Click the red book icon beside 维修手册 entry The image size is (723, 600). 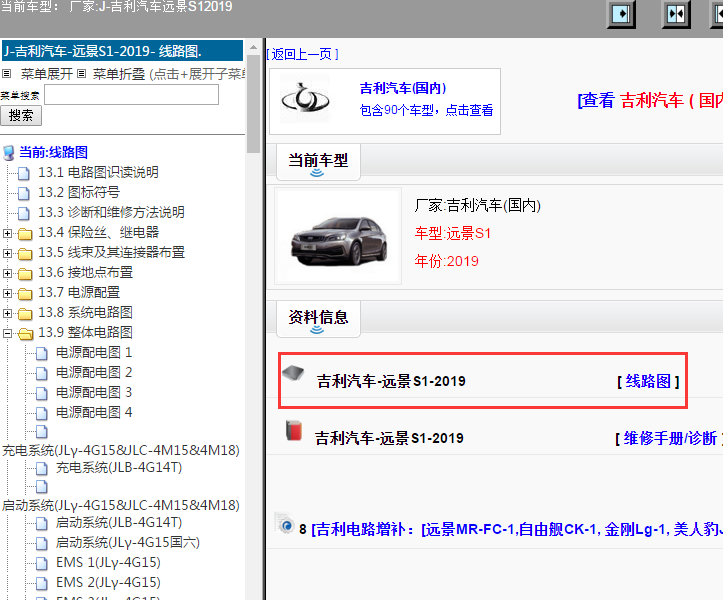pos(294,430)
